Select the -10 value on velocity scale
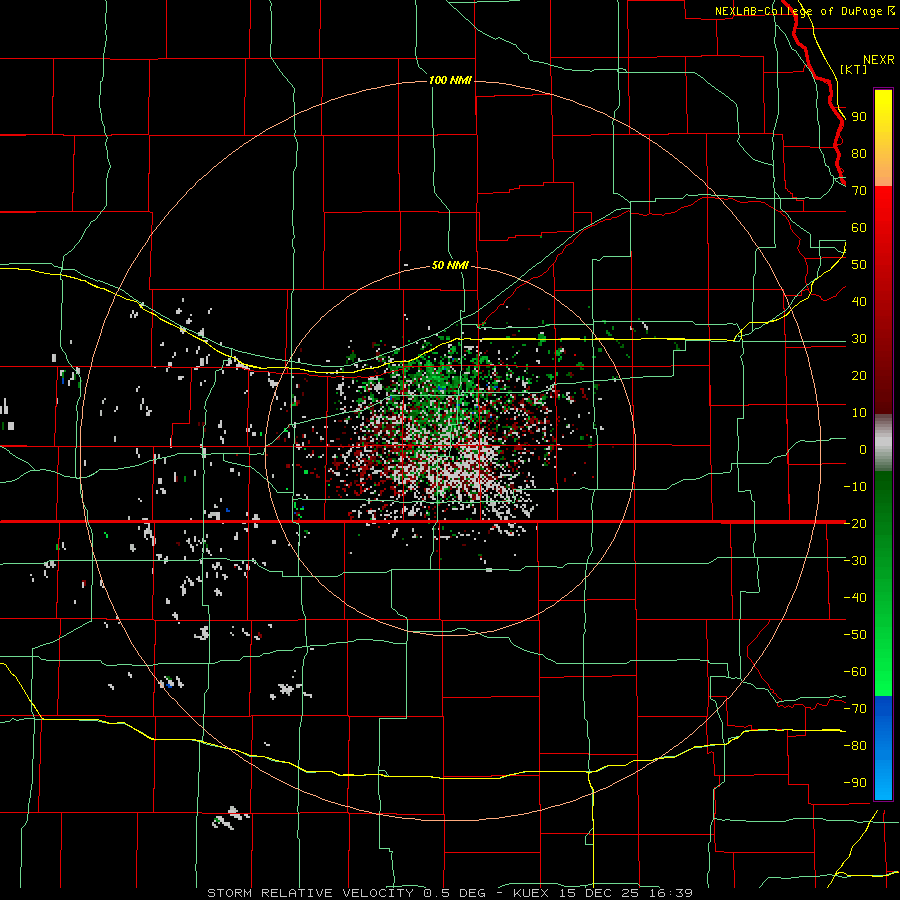900x900 pixels. click(x=855, y=487)
